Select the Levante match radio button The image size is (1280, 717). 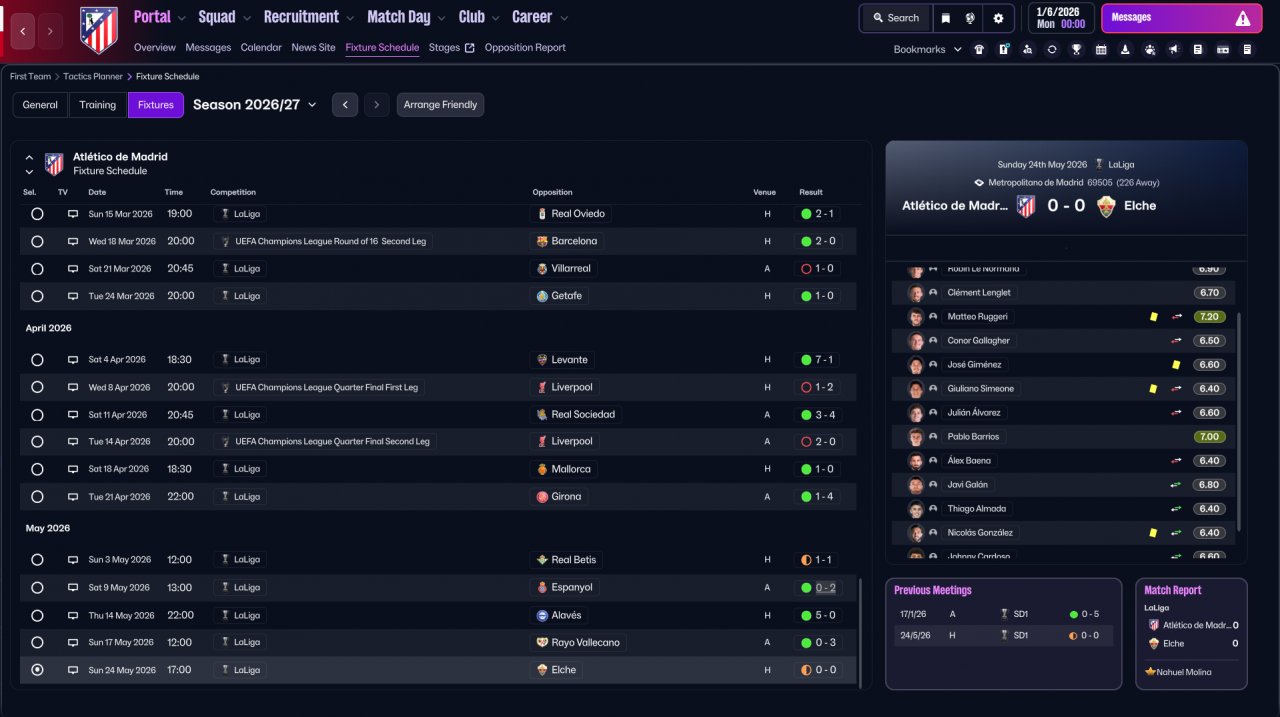coord(37,360)
